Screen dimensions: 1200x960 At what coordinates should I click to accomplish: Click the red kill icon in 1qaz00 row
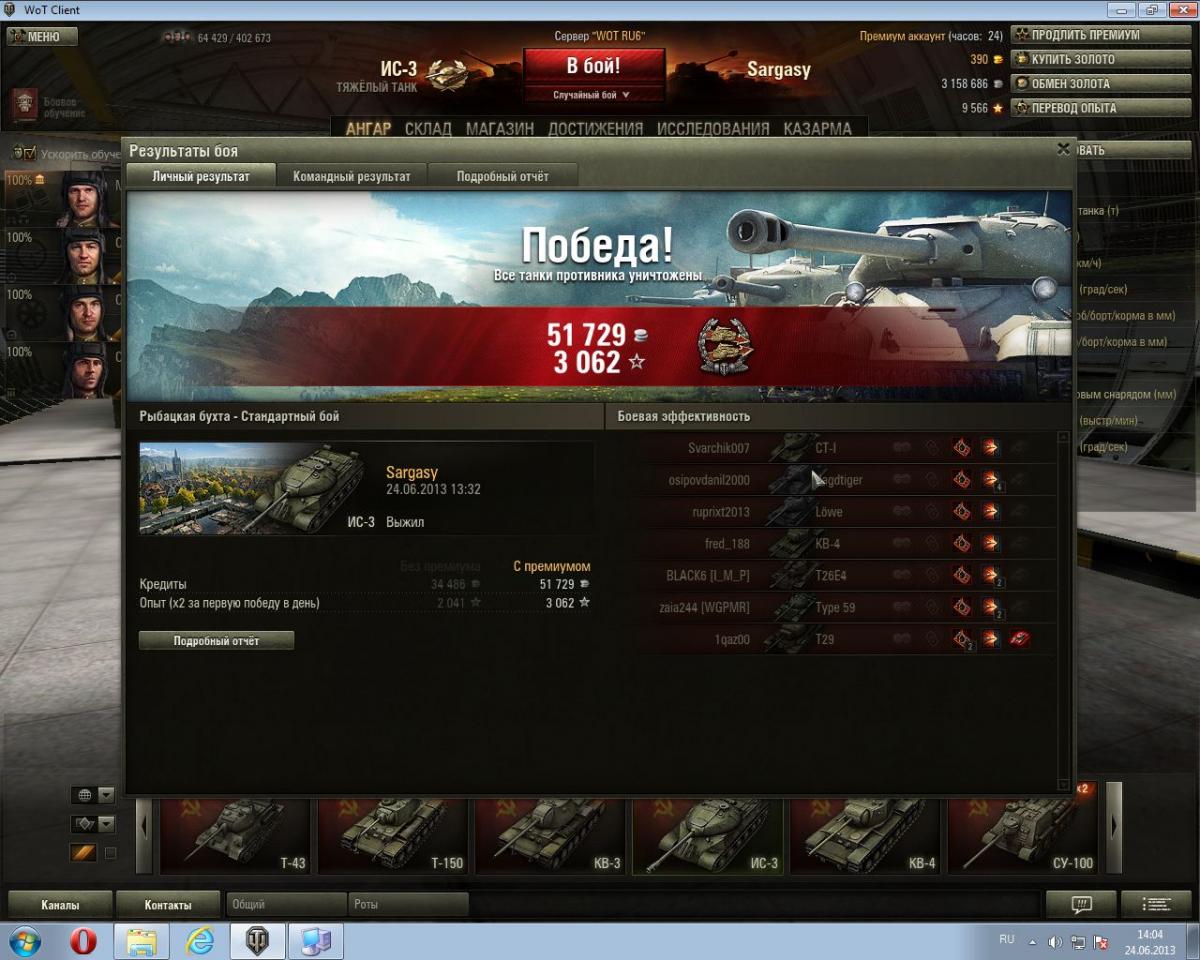1020,639
